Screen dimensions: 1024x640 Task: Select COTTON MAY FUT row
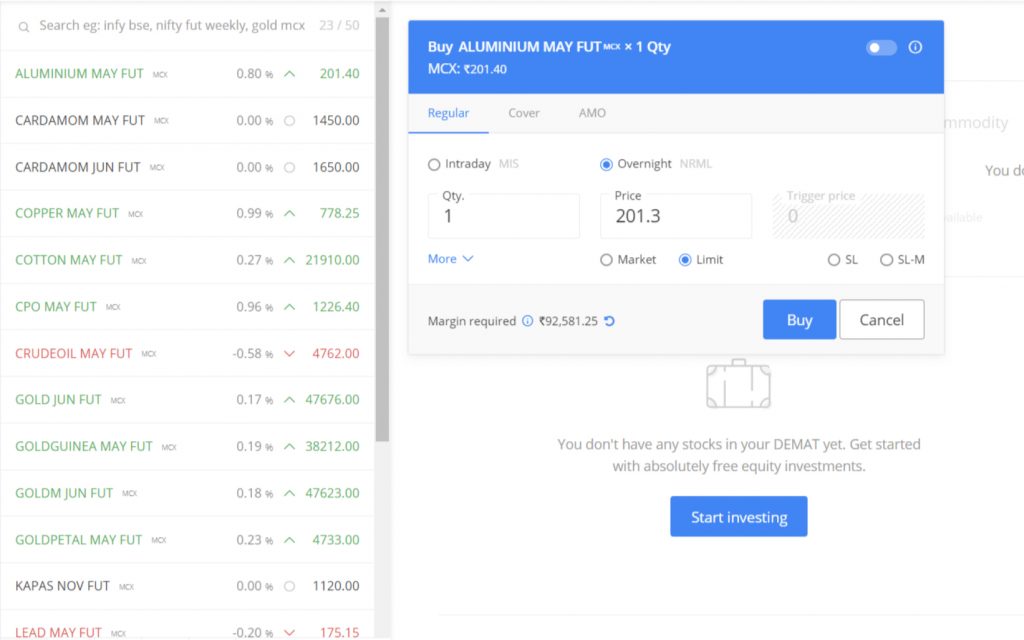point(187,260)
